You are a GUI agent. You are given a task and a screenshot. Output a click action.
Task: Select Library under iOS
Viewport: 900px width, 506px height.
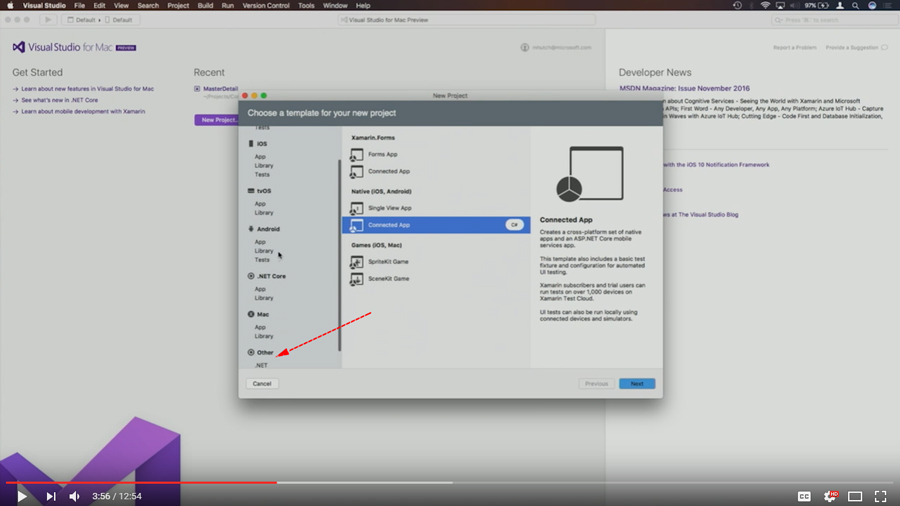(264, 165)
